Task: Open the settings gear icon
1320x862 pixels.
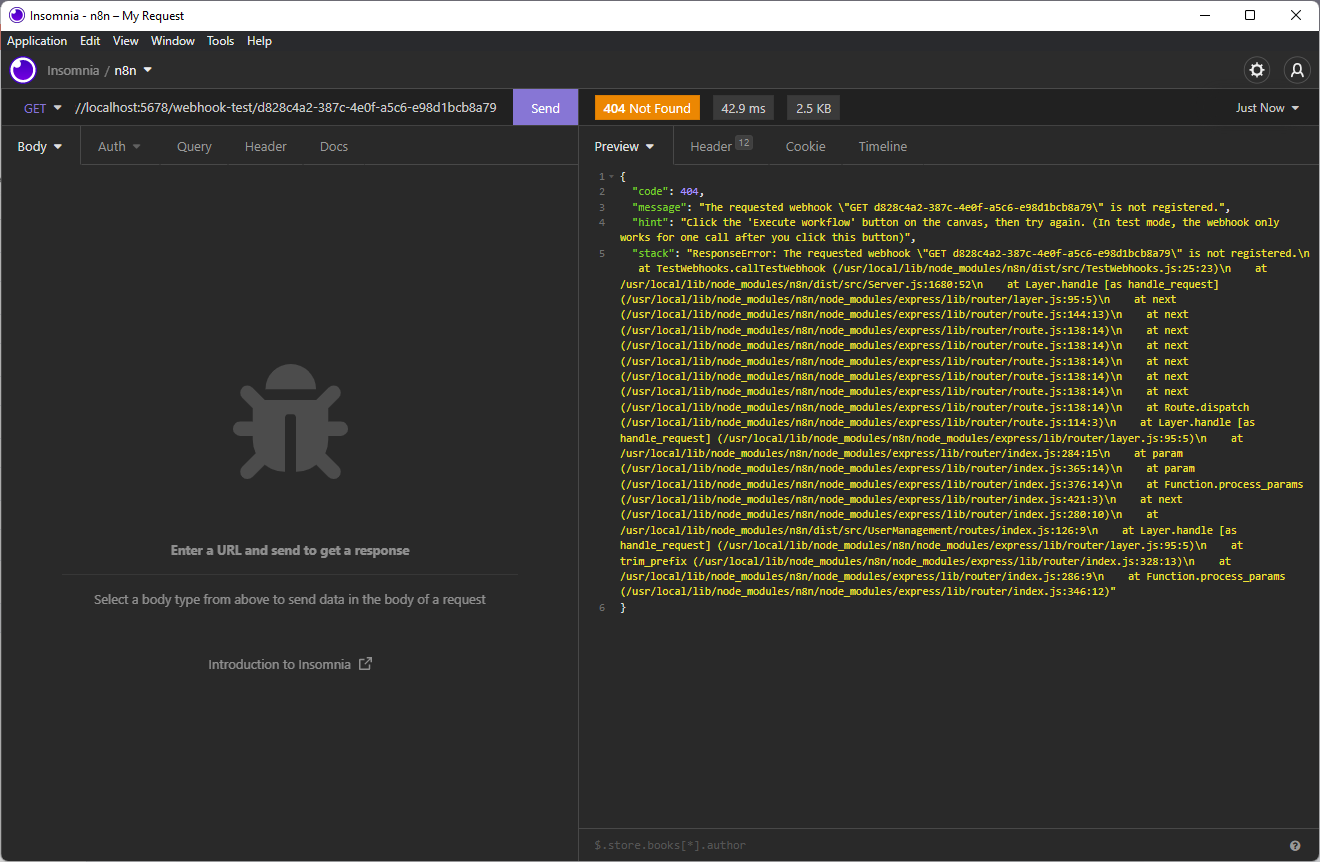Action: [x=1257, y=70]
